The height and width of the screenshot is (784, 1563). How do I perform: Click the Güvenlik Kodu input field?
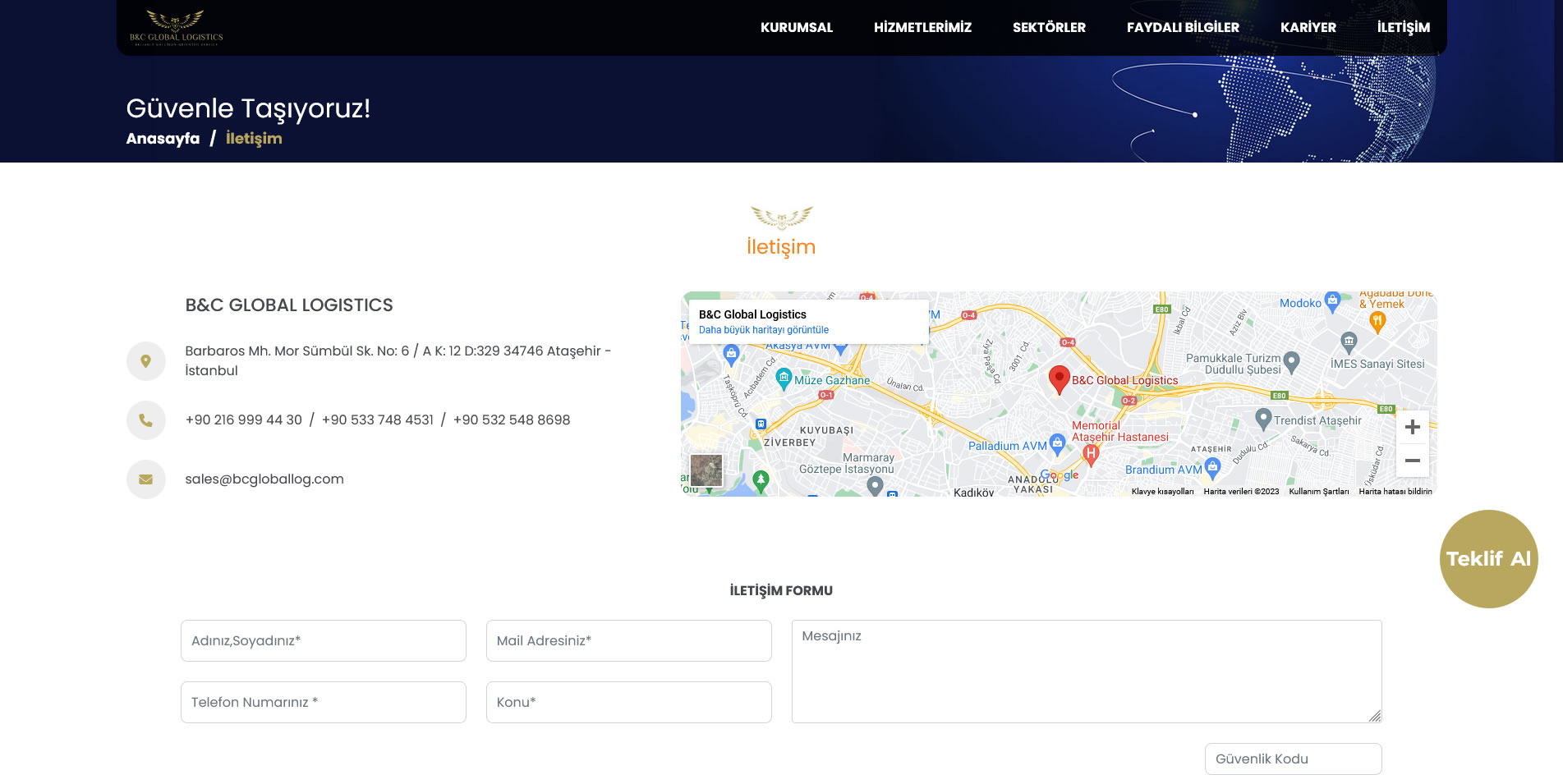pos(1294,759)
